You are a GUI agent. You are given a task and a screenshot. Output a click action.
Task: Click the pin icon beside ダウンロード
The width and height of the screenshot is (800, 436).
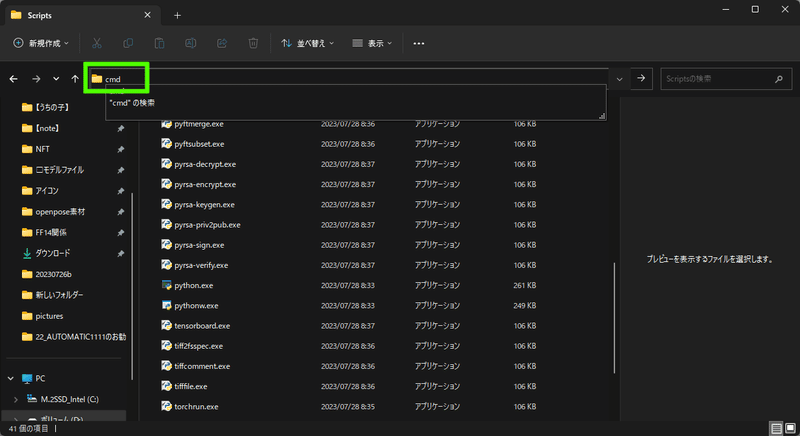click(121, 254)
